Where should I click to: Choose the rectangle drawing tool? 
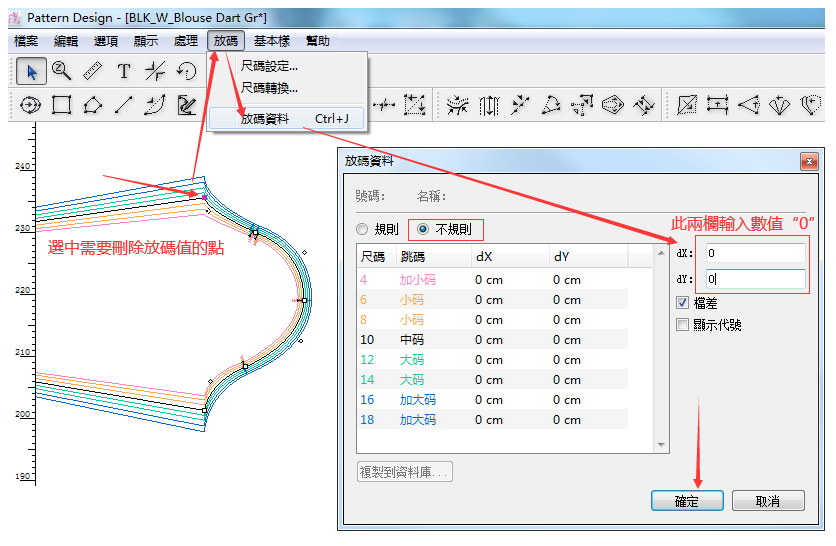61,104
